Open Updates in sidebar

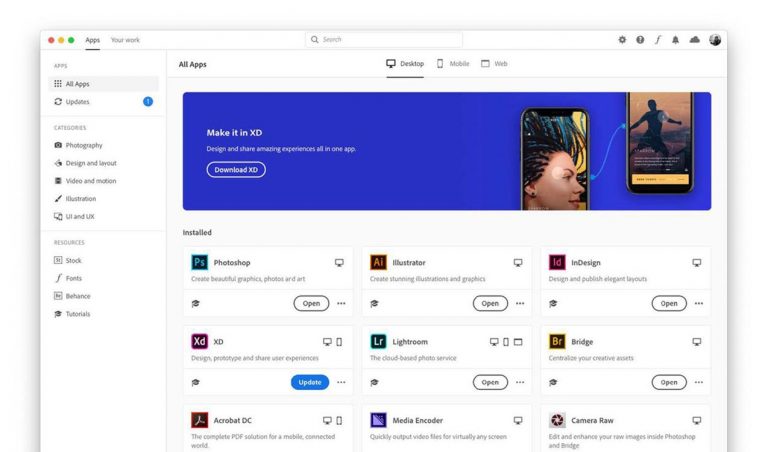point(103,102)
